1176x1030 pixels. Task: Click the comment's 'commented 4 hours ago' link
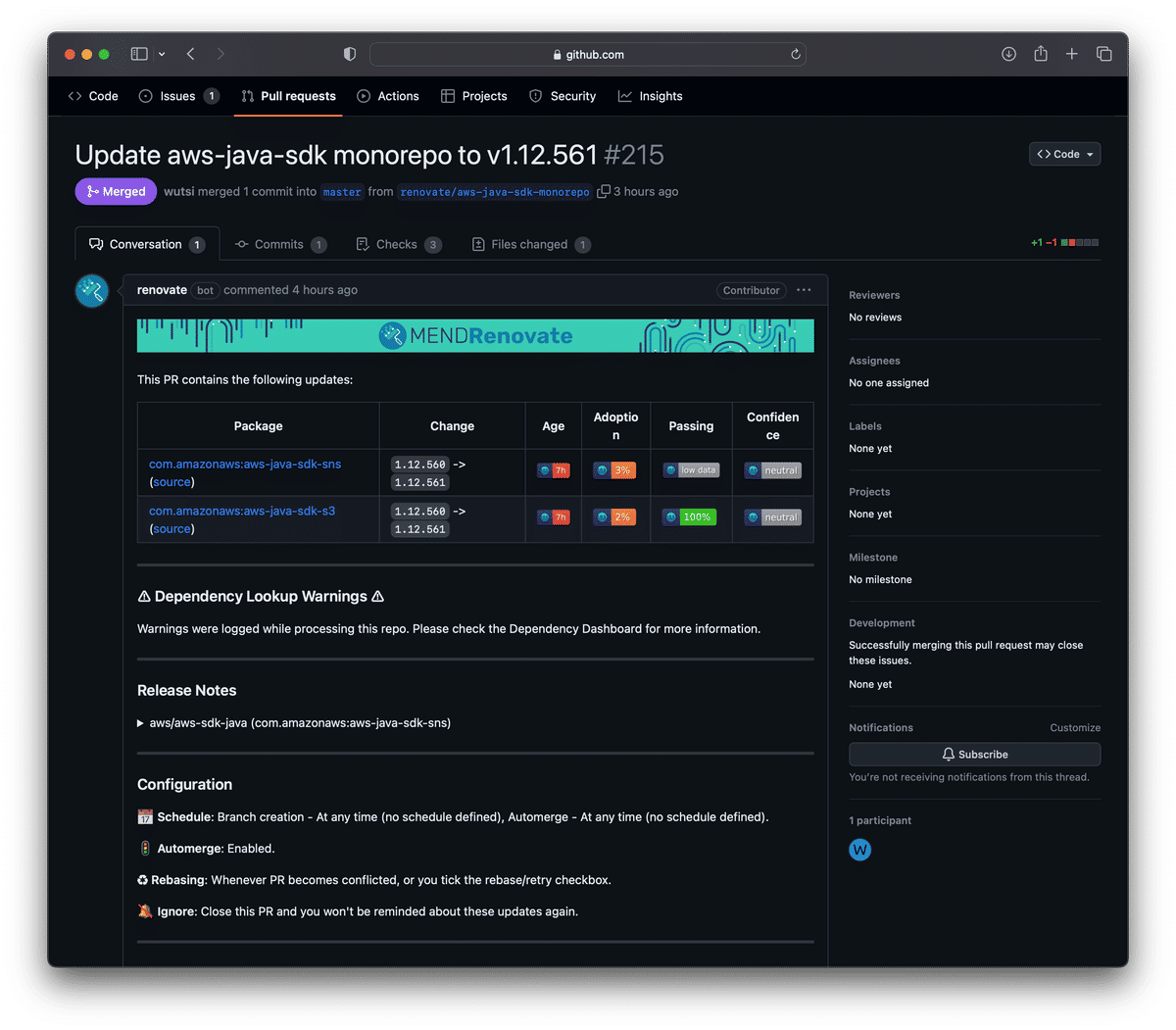[x=290, y=290]
